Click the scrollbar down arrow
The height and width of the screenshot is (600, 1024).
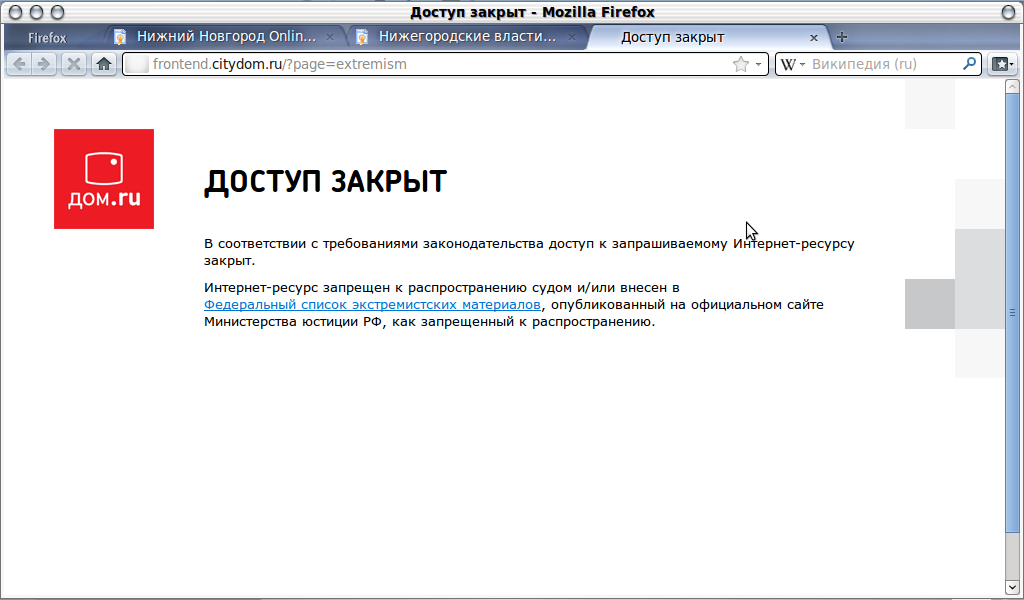click(1012, 587)
